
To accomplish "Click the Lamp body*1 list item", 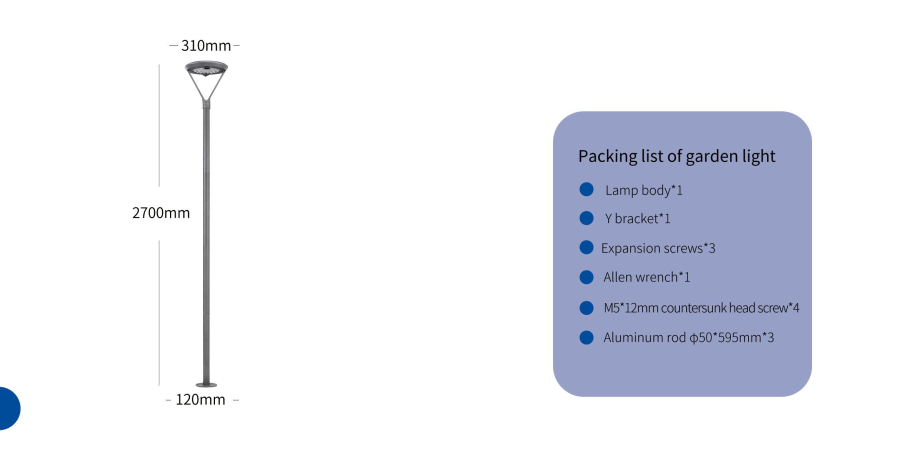I will (x=644, y=190).
